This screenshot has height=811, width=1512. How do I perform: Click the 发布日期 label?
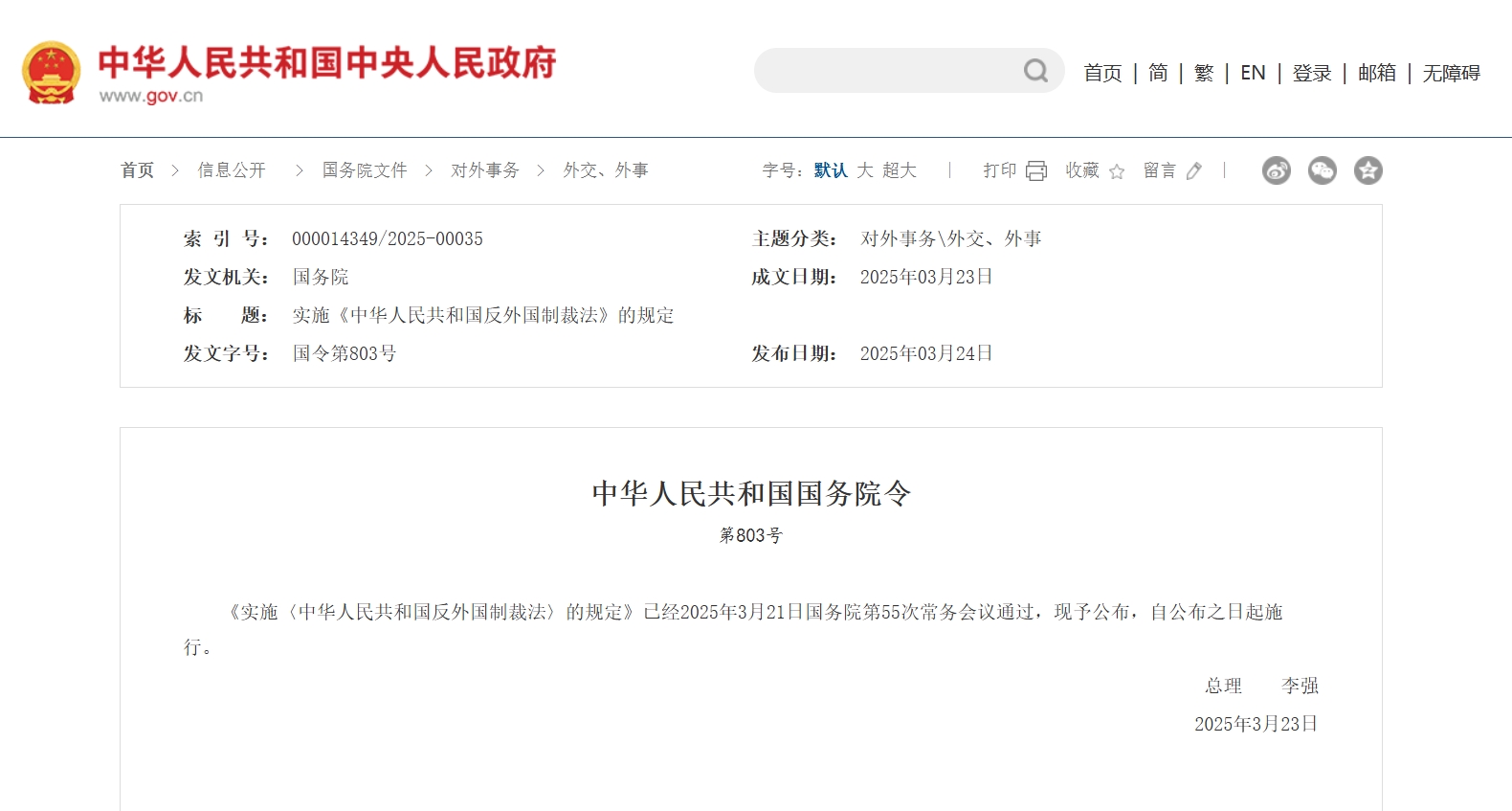point(794,353)
